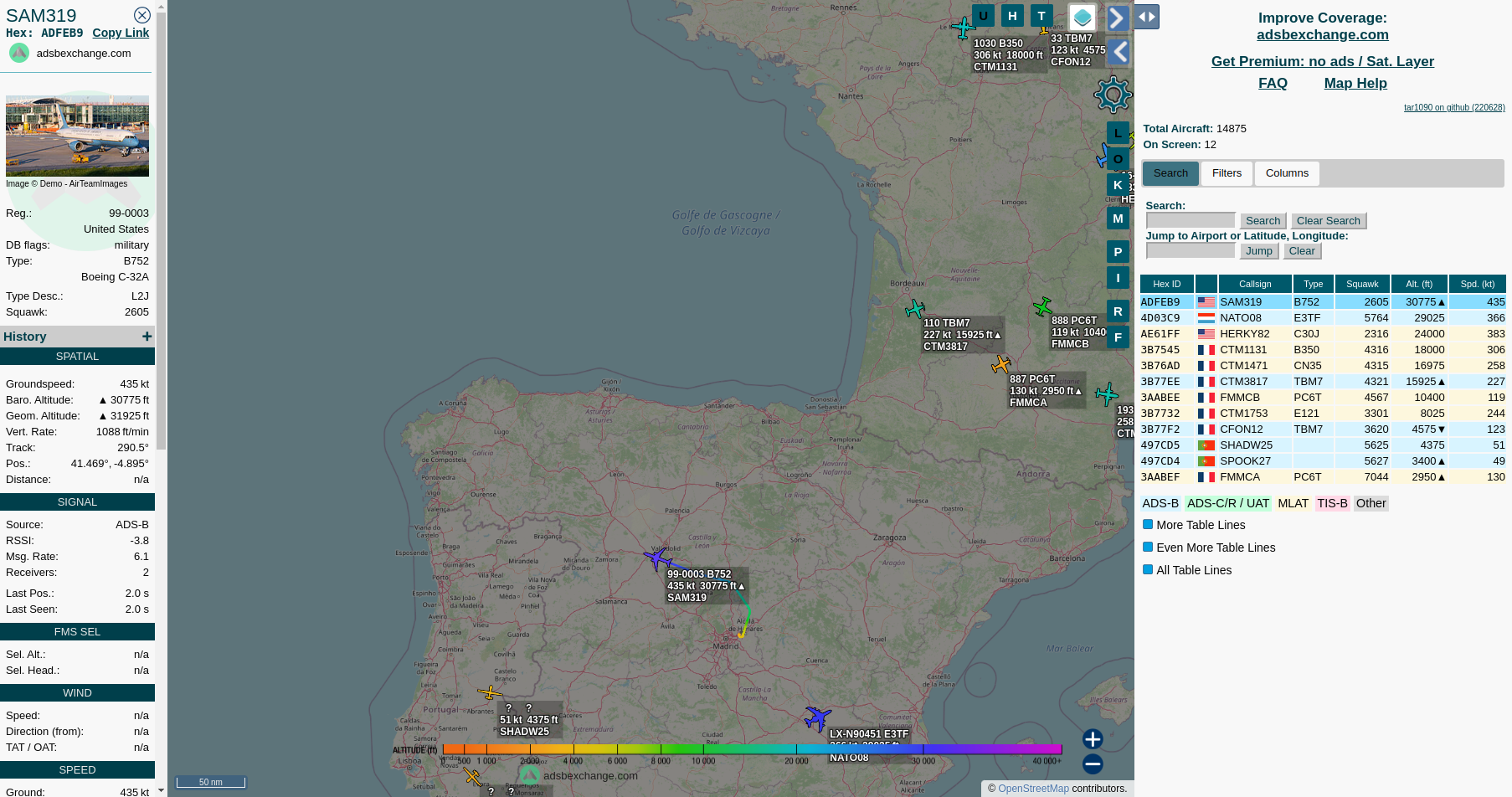Image resolution: width=1512 pixels, height=797 pixels.
Task: Open the settings gear on map
Action: [x=1113, y=95]
